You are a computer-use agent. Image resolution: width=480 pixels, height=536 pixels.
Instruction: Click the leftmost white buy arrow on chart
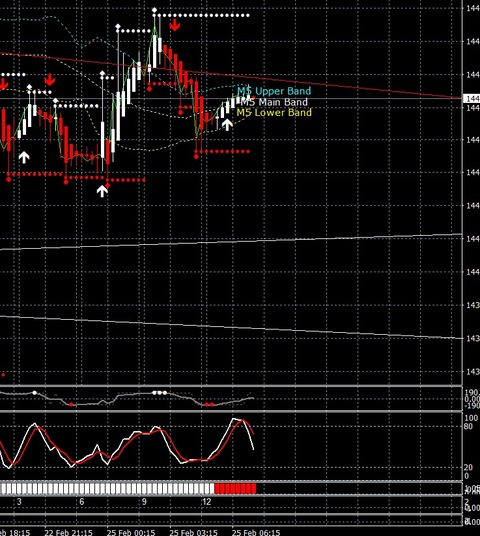pos(24,157)
